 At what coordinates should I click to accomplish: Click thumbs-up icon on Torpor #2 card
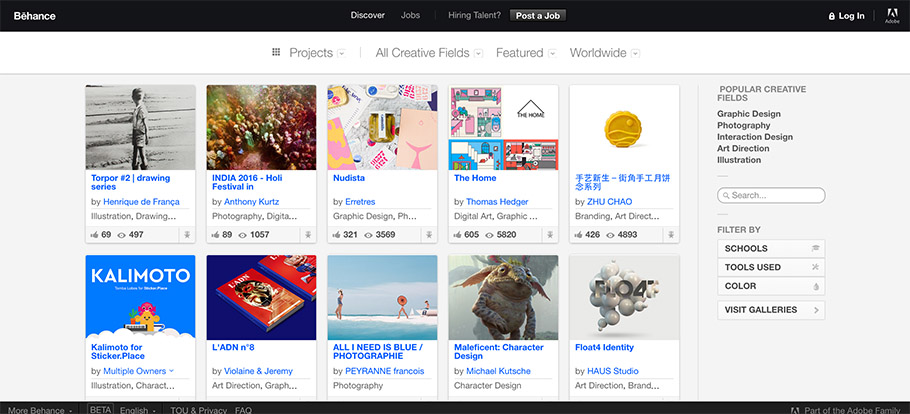click(94, 235)
